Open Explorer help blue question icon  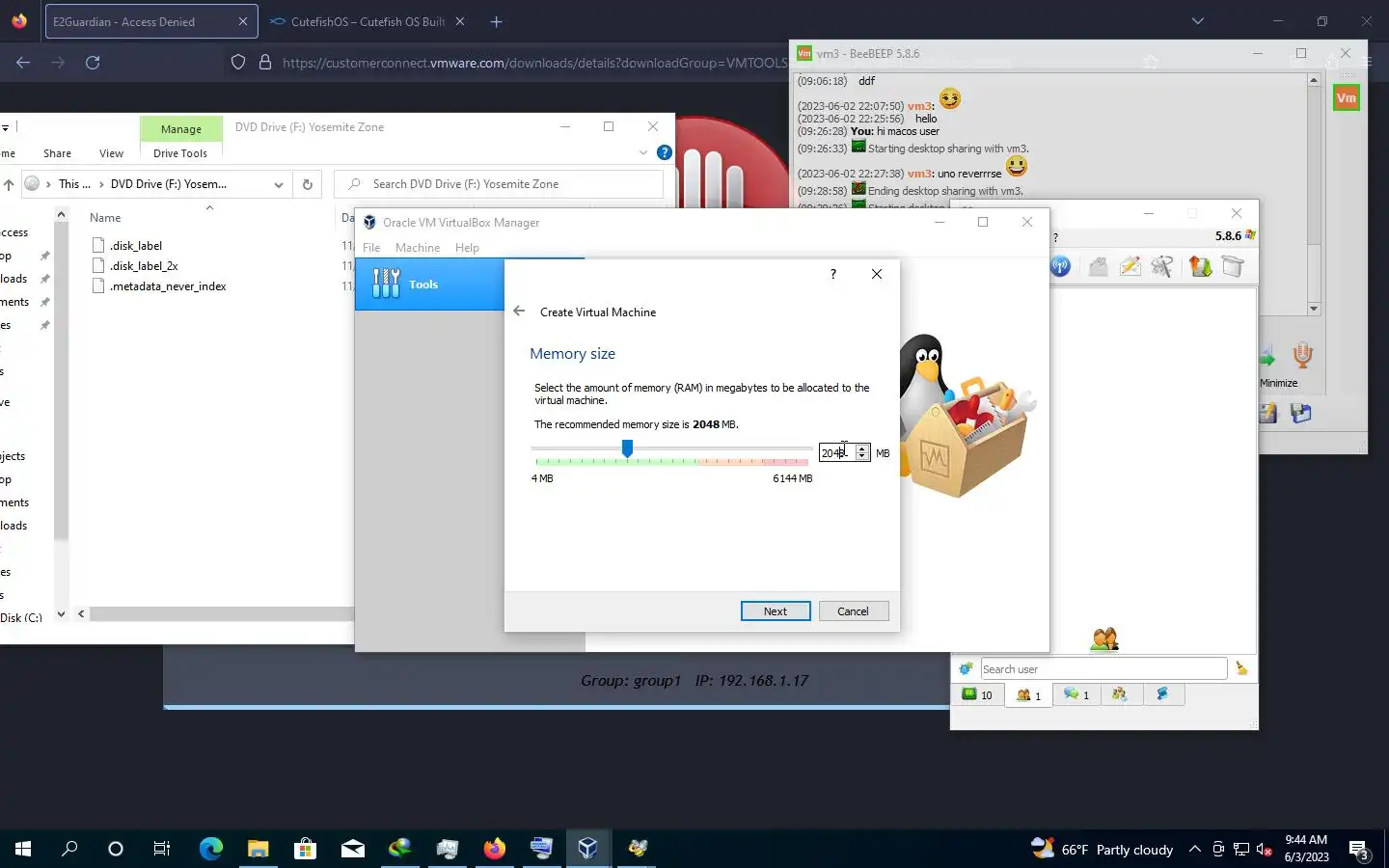665,152
